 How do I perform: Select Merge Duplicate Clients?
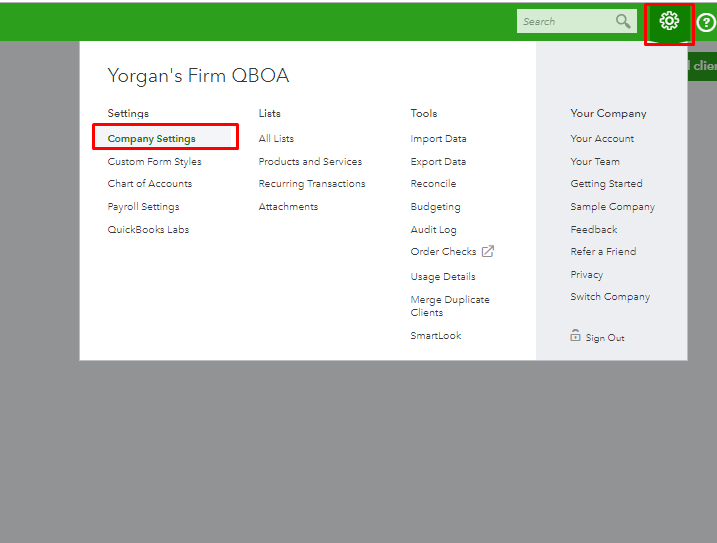pos(450,306)
